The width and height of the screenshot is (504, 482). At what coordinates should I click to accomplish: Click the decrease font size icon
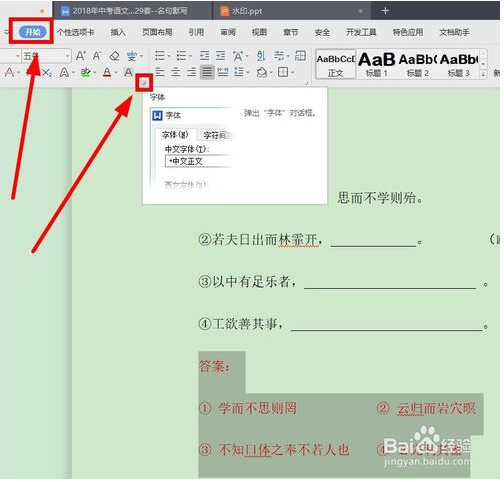point(97,56)
